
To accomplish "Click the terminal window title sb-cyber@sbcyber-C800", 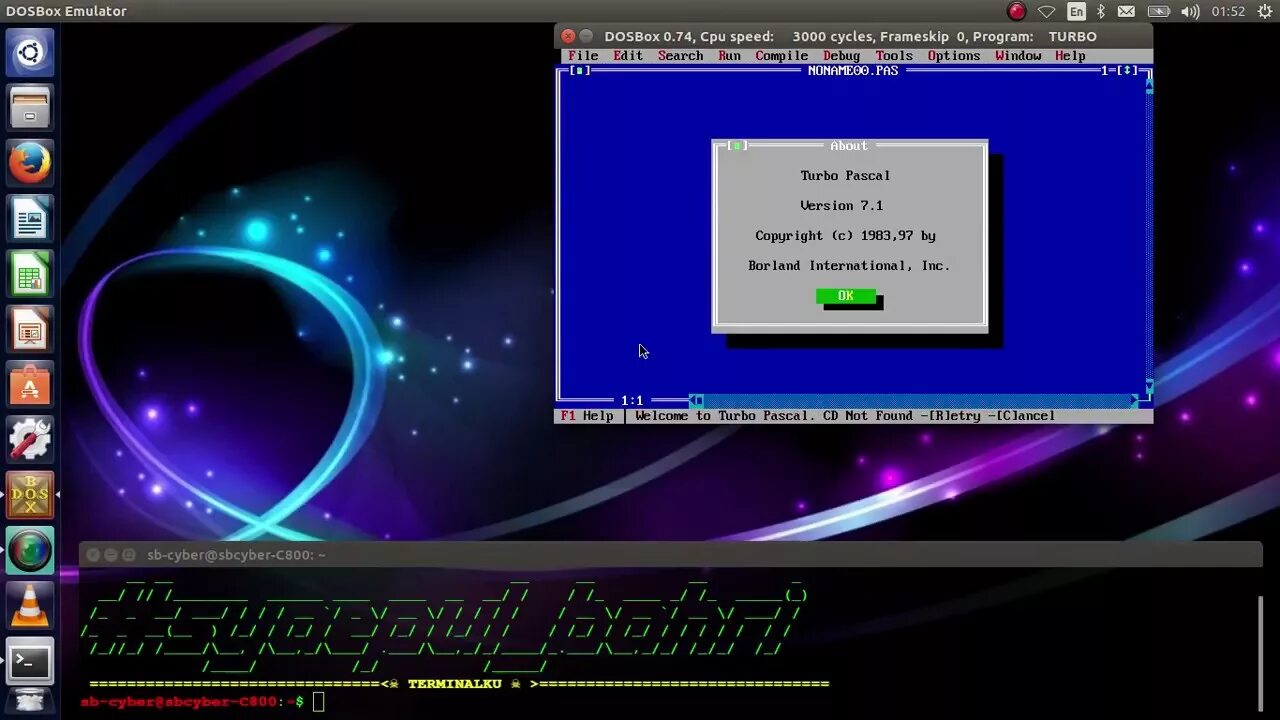I will click(x=236, y=555).
